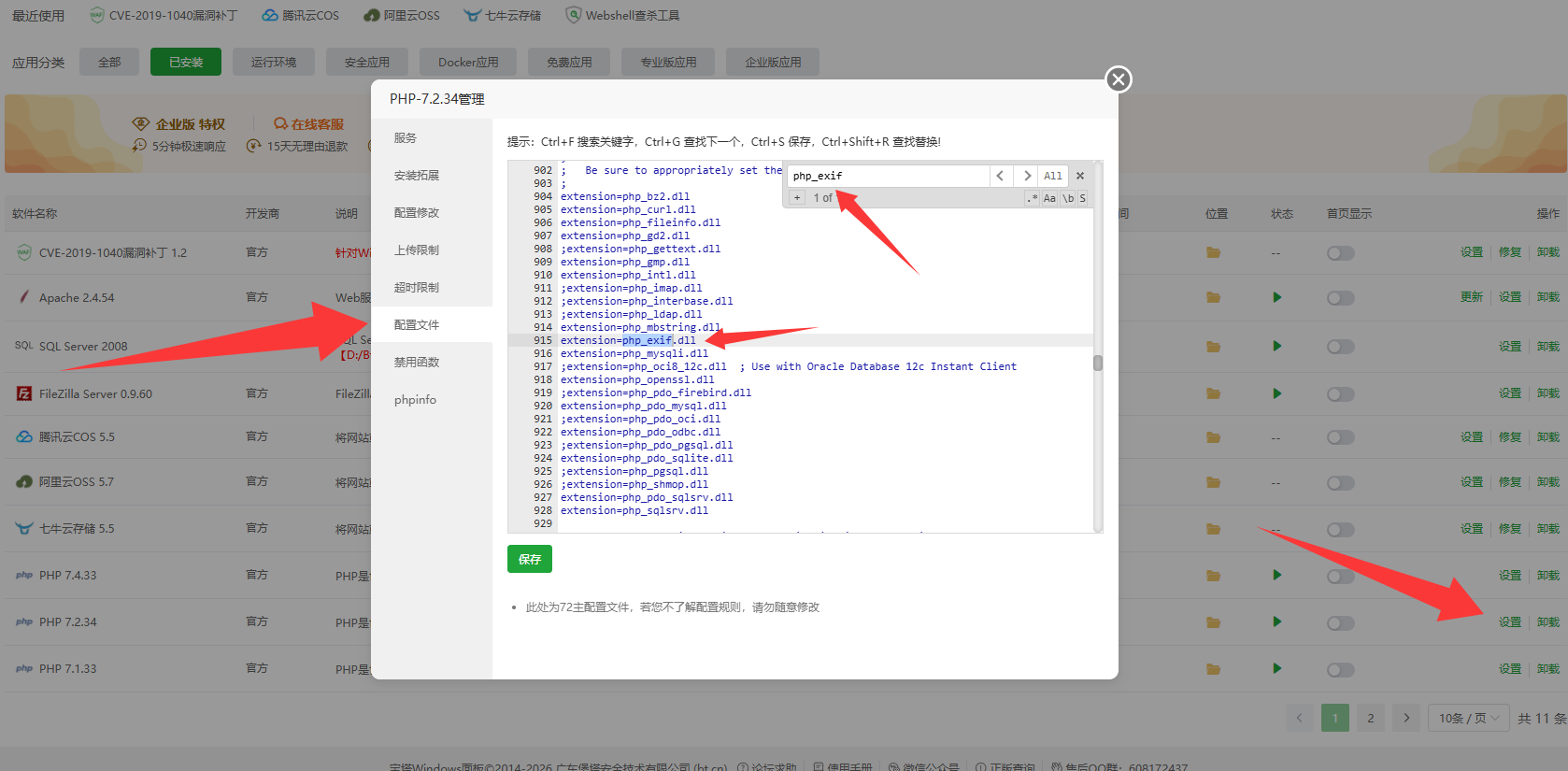Show Docker应用 category
Image resolution: width=1568 pixels, height=771 pixels.
468,62
